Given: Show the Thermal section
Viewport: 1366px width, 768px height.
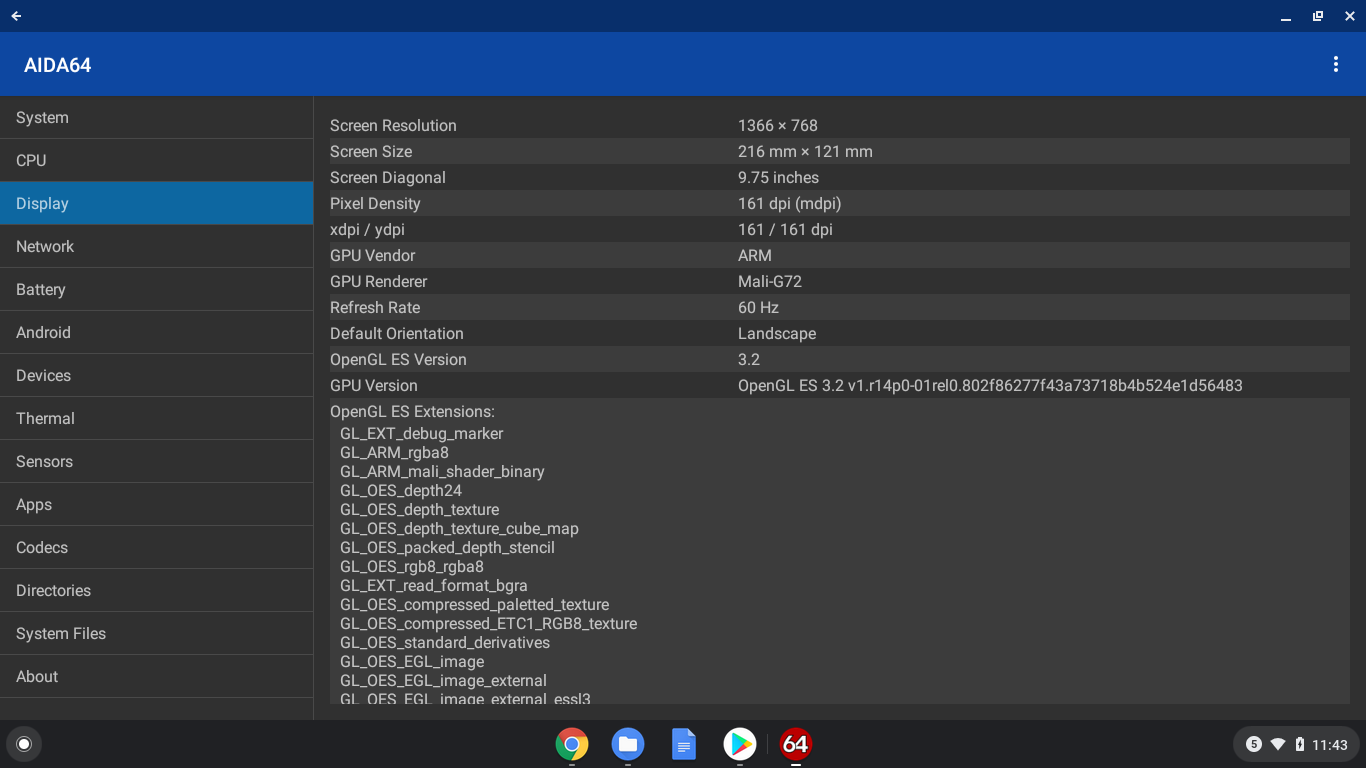Looking at the screenshot, I should click(156, 418).
